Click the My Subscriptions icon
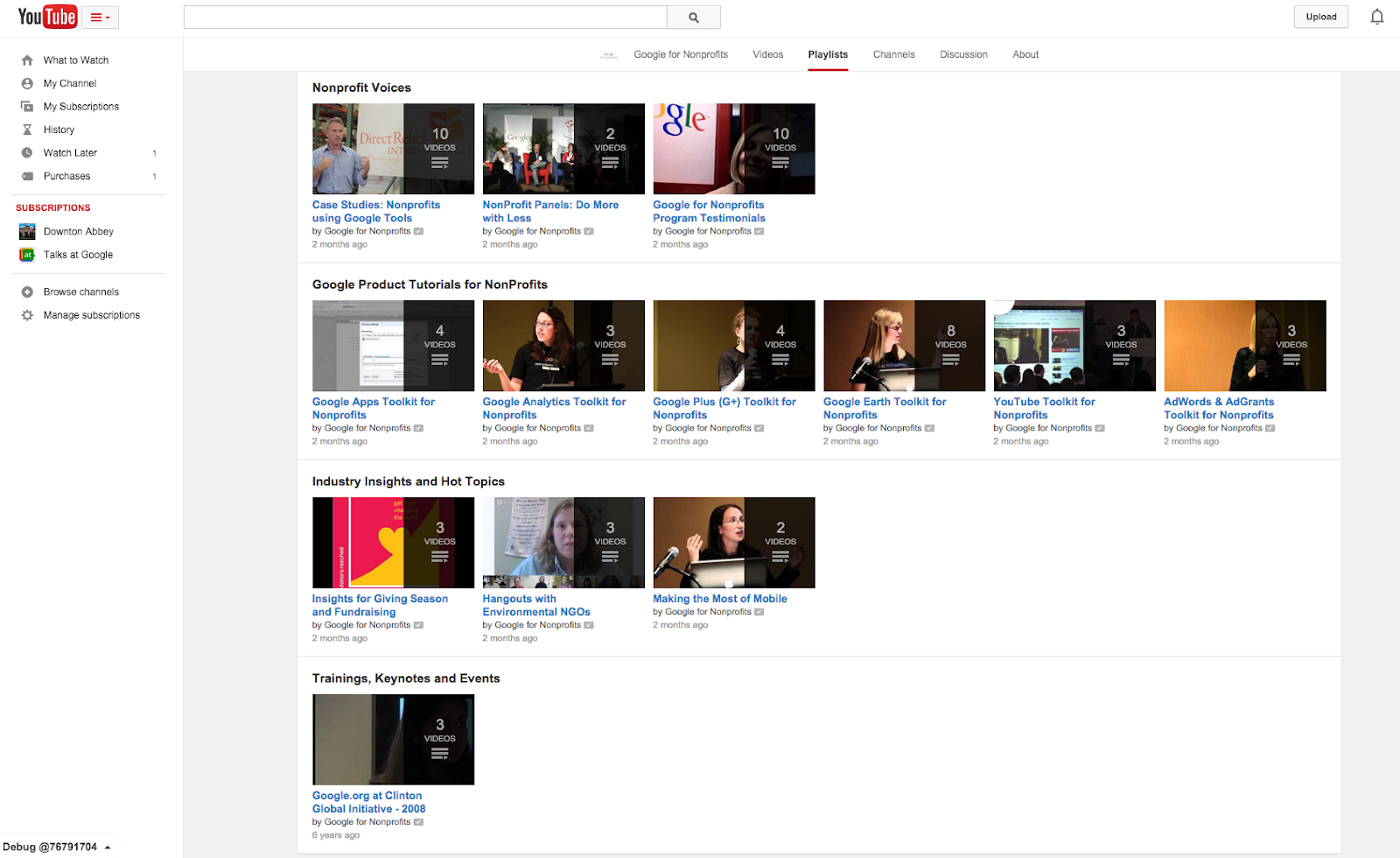This screenshot has width=1400, height=858. click(x=27, y=107)
